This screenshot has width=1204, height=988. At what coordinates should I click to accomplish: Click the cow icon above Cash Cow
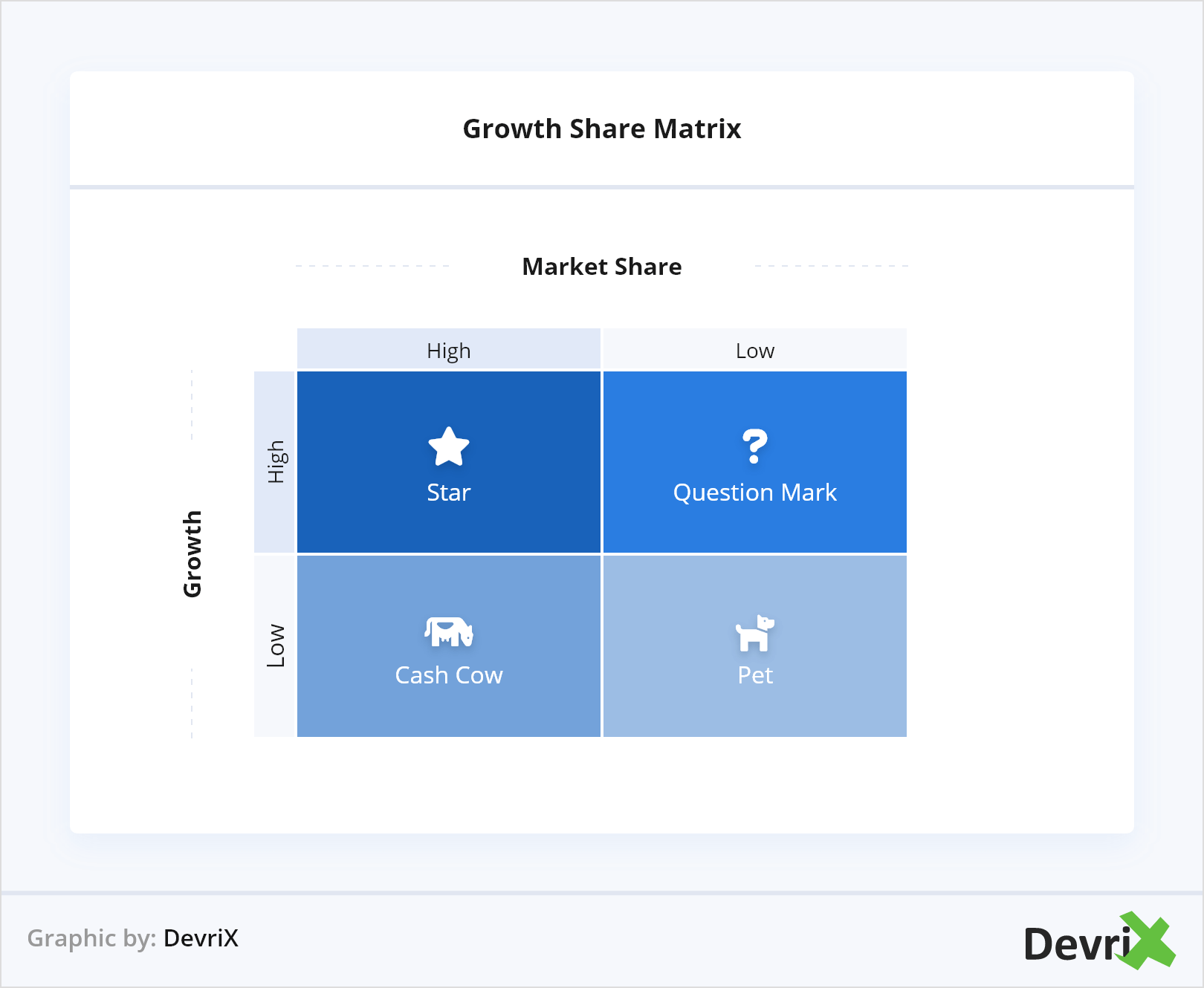pos(449,631)
